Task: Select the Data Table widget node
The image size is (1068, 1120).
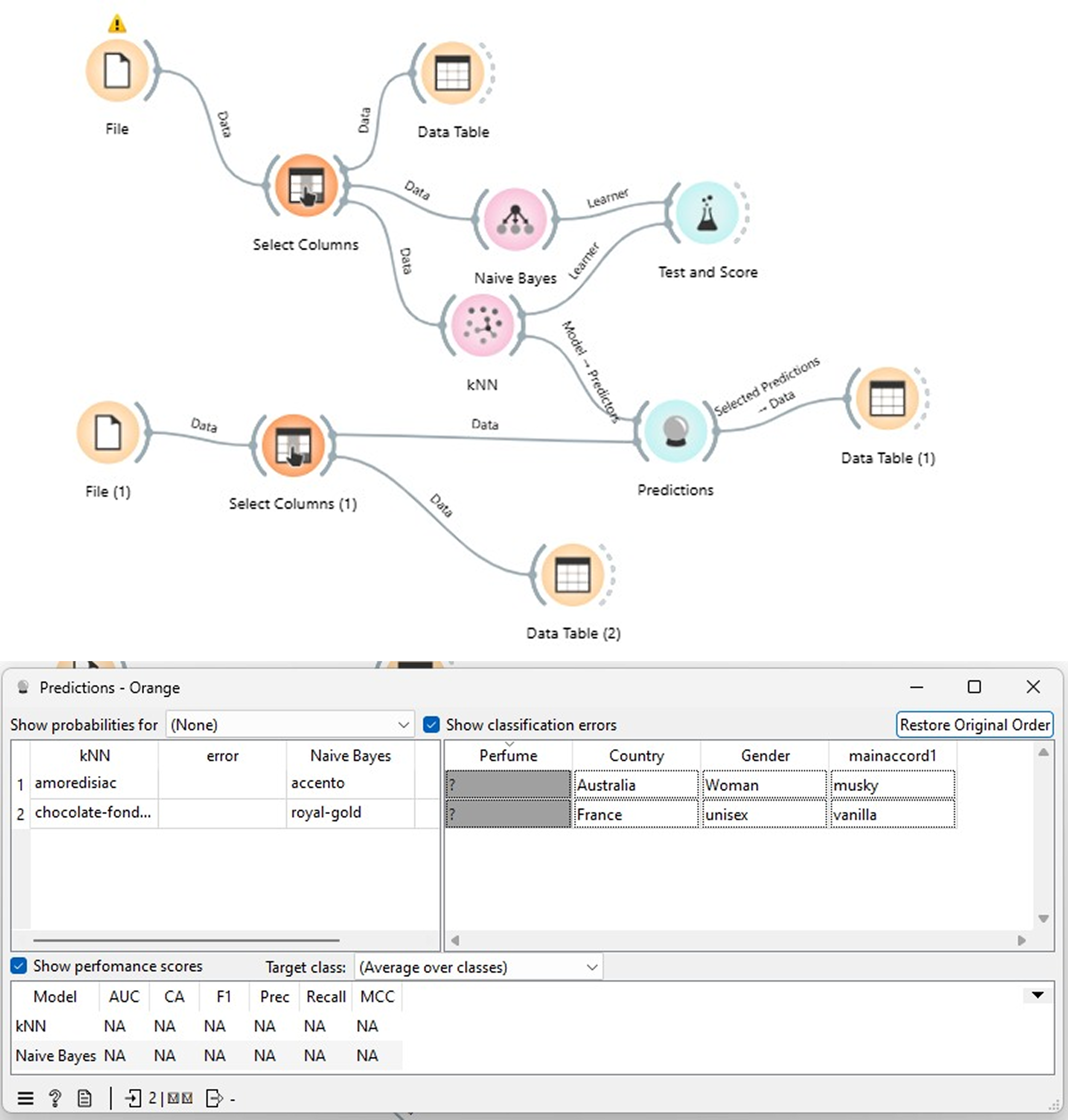Action: [452, 73]
